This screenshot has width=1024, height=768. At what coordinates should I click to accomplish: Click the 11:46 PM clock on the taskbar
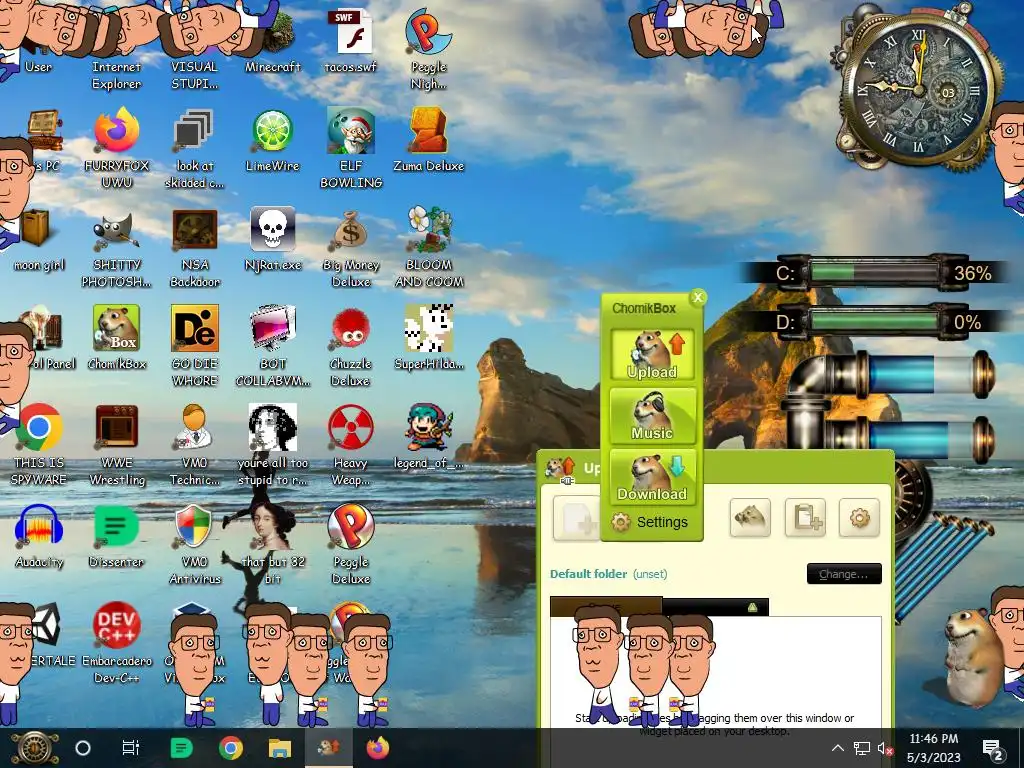point(934,748)
